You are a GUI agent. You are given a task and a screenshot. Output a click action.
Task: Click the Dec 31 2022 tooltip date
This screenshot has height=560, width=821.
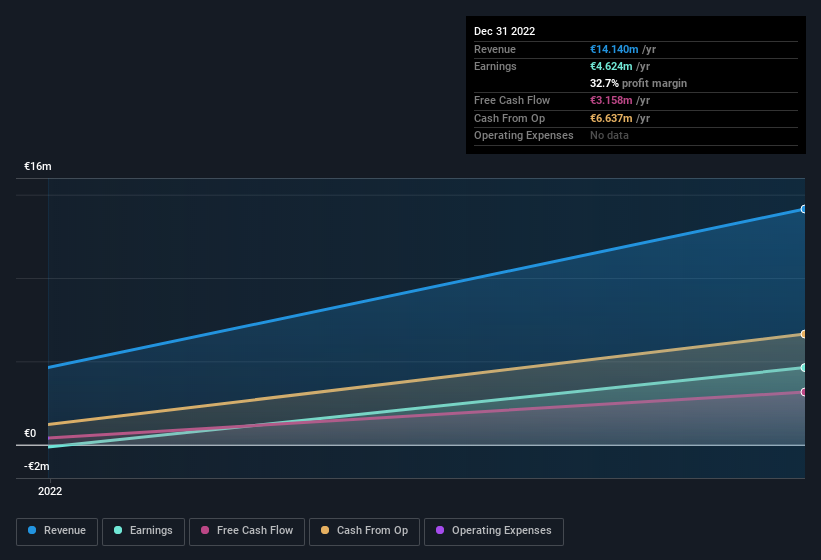click(504, 31)
